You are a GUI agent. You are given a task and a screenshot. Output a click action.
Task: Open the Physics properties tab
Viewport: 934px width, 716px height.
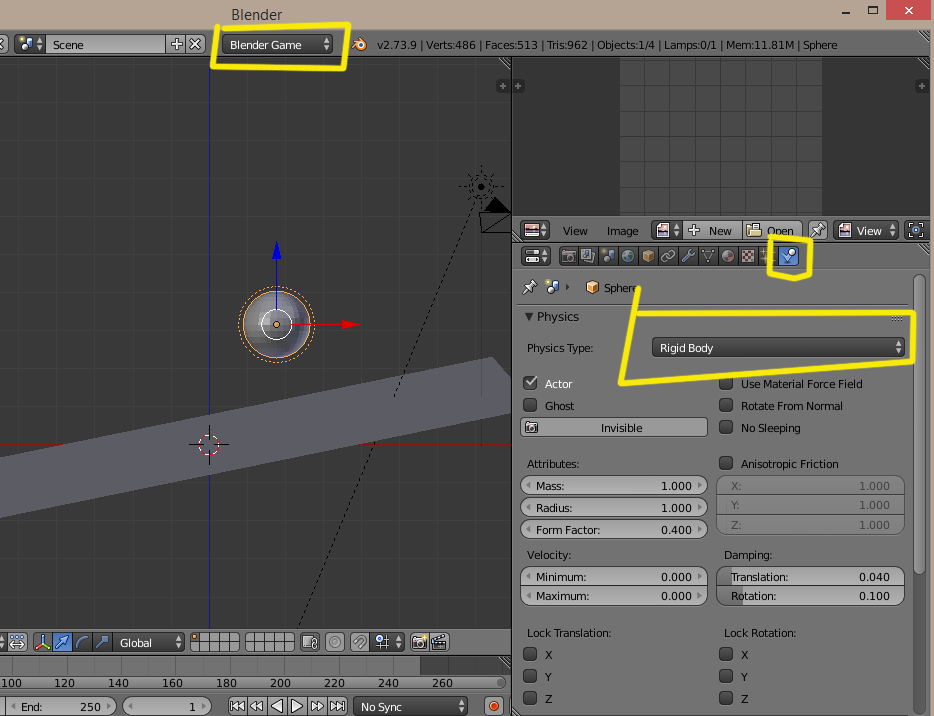(x=789, y=256)
